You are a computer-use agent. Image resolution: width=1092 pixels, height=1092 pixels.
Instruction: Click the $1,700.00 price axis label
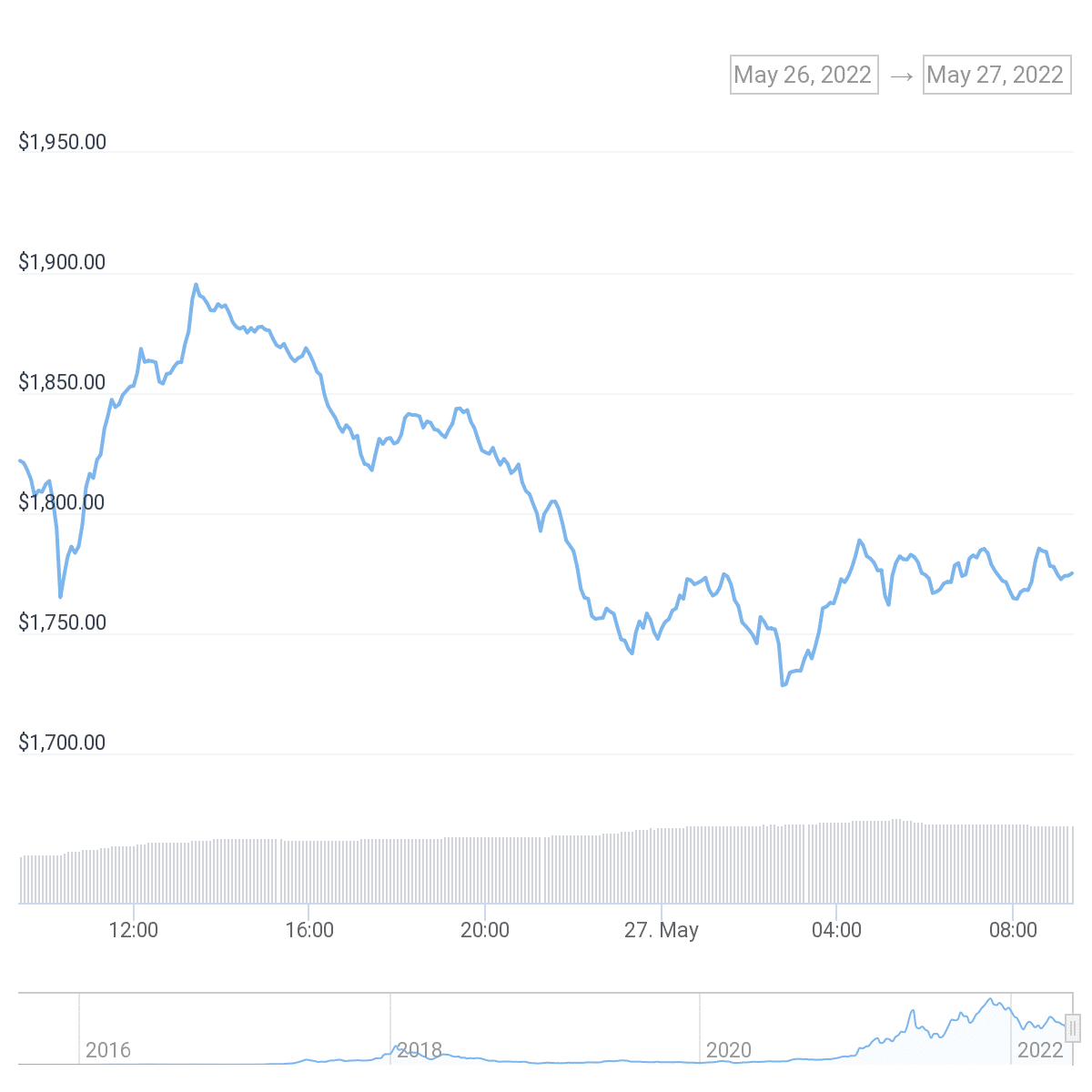(x=62, y=743)
